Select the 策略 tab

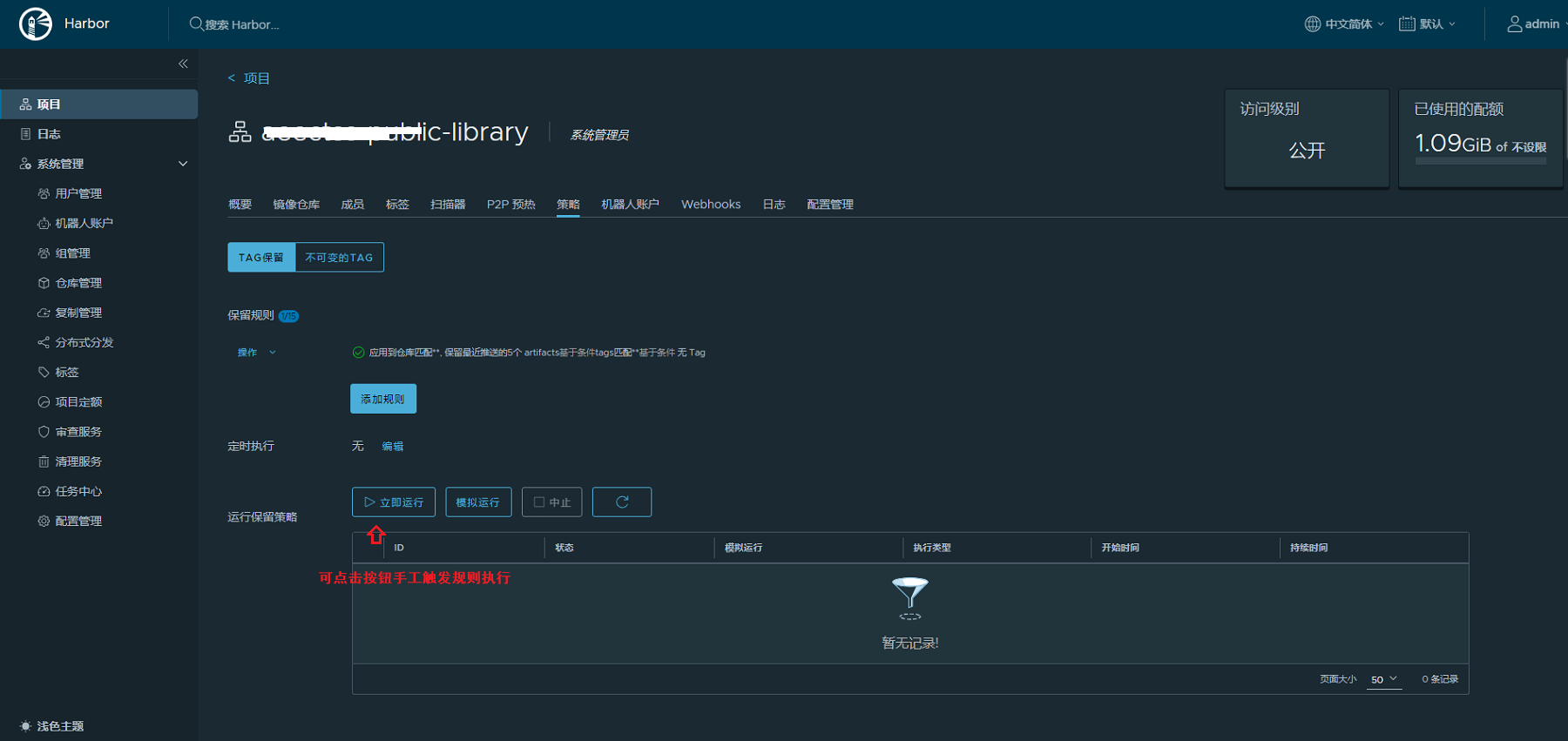tap(568, 205)
